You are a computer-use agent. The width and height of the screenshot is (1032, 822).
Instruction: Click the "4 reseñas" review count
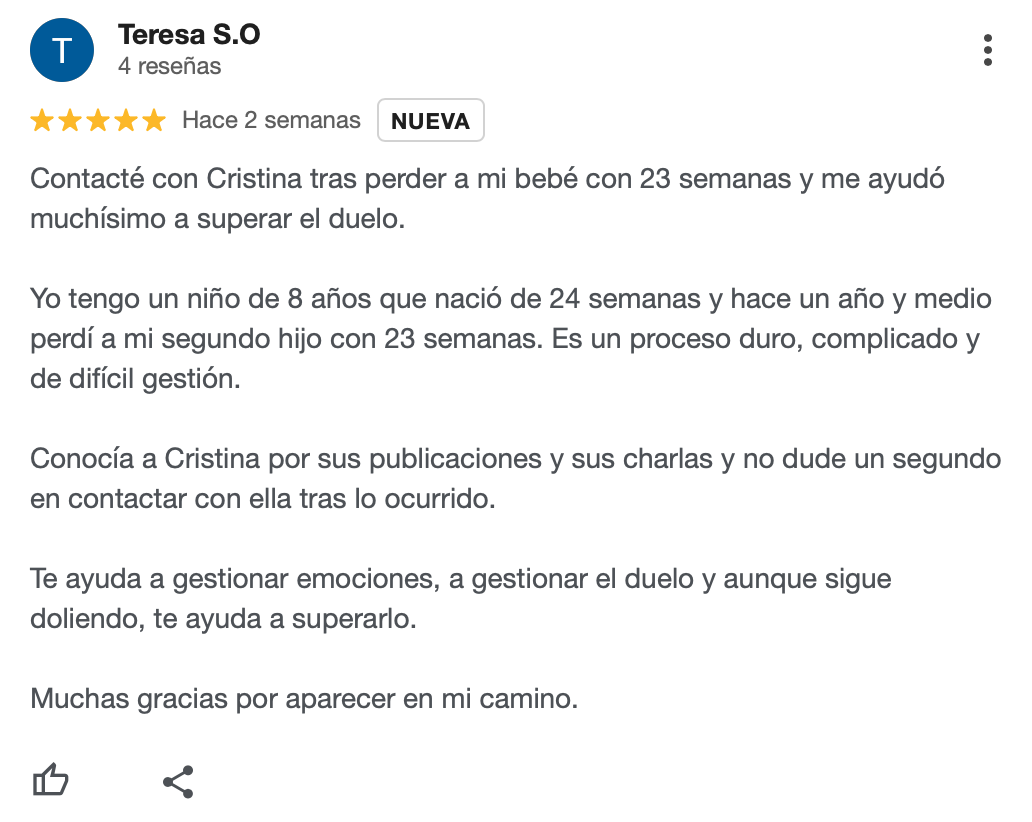point(169,67)
